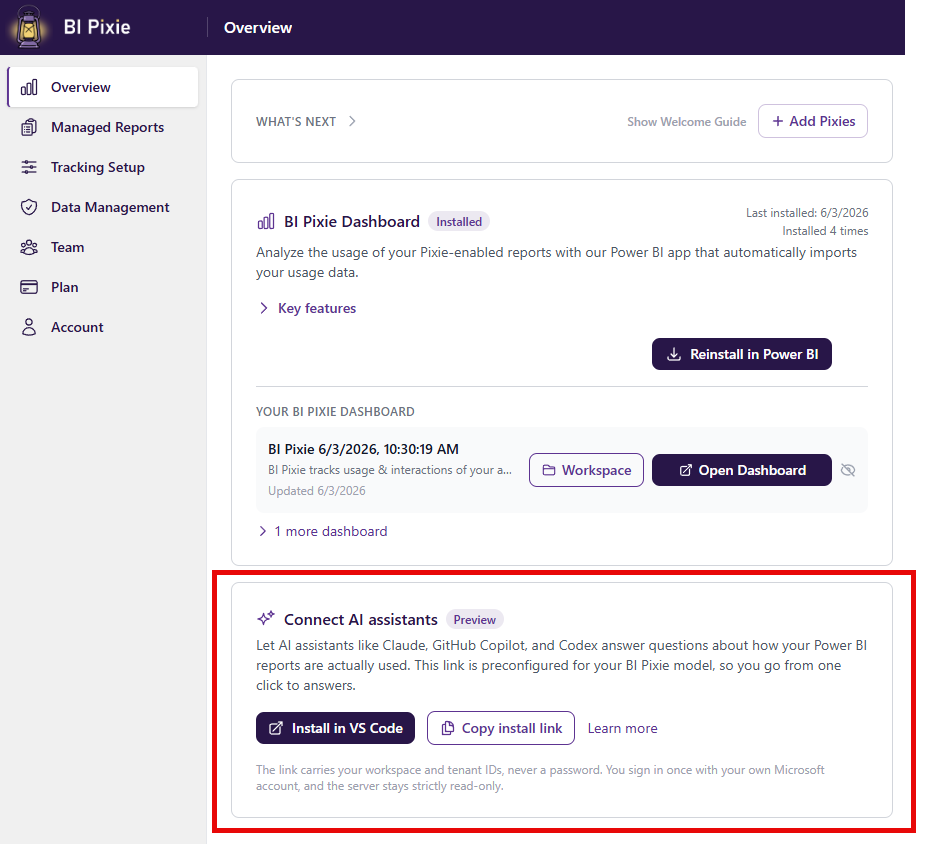This screenshot has height=844, width=930.
Task: Go to Managed Reports
Action: (x=103, y=127)
